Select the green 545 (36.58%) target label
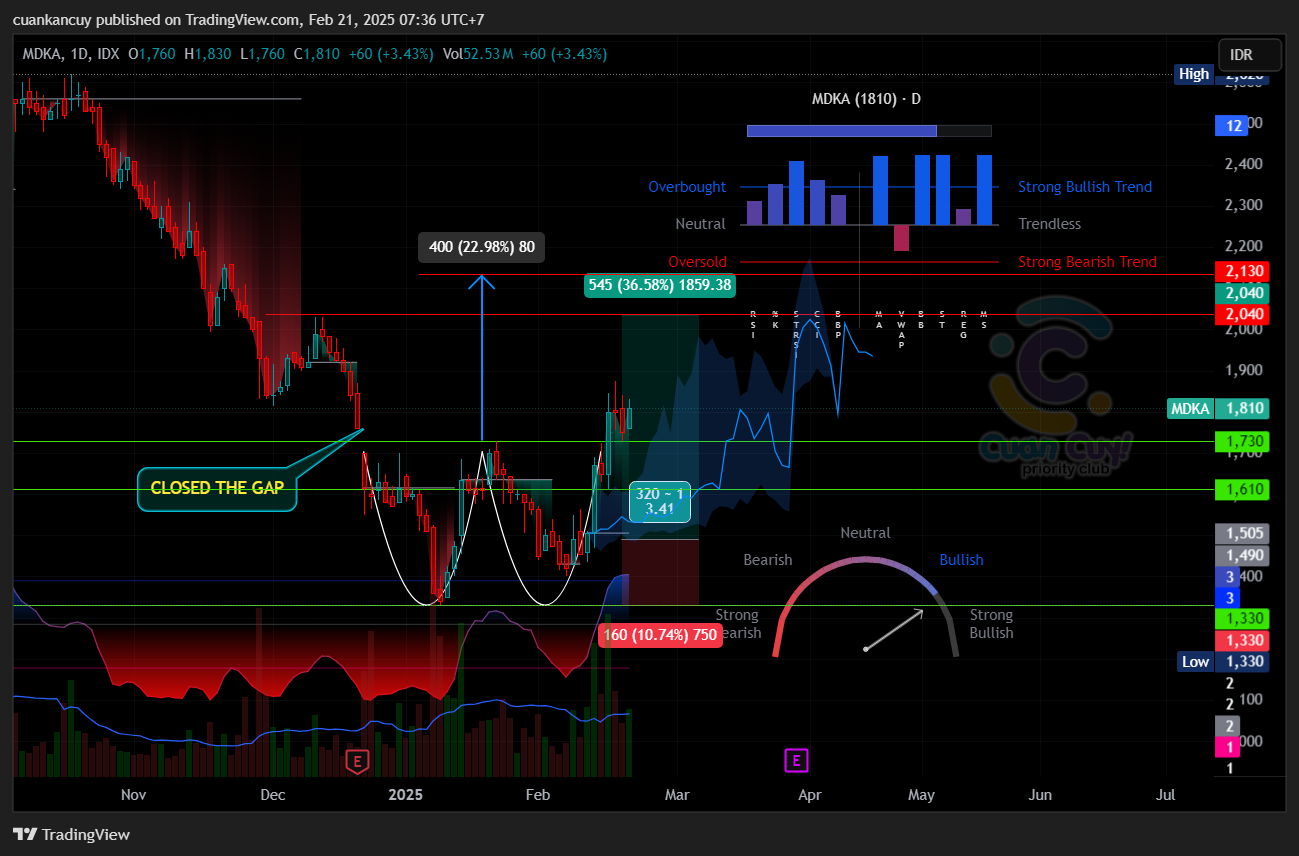Image resolution: width=1299 pixels, height=856 pixels. coord(660,285)
